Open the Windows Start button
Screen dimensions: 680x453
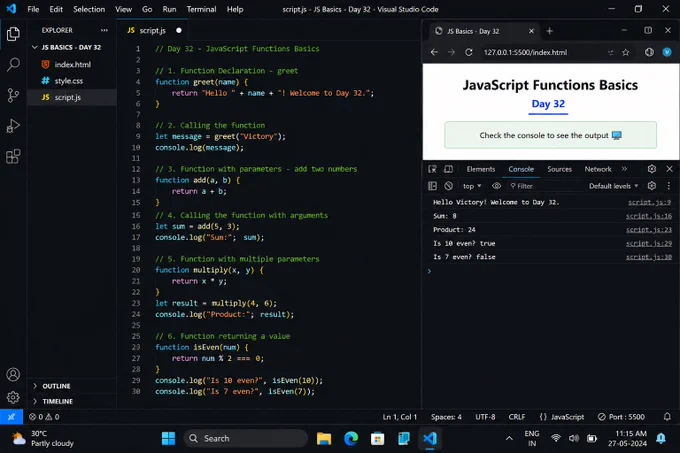(x=168, y=439)
